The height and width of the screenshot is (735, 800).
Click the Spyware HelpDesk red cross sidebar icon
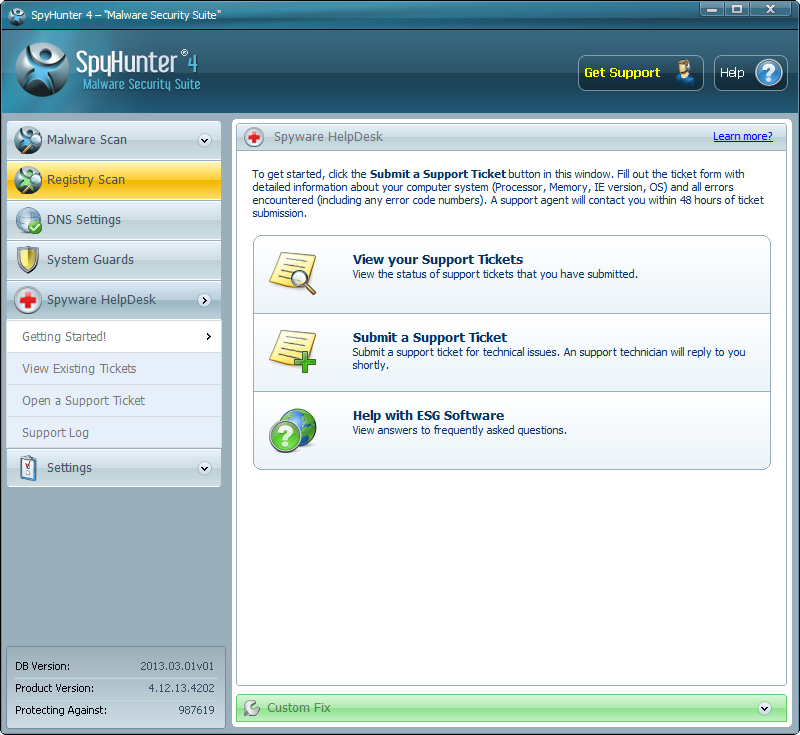pyautogui.click(x=28, y=300)
